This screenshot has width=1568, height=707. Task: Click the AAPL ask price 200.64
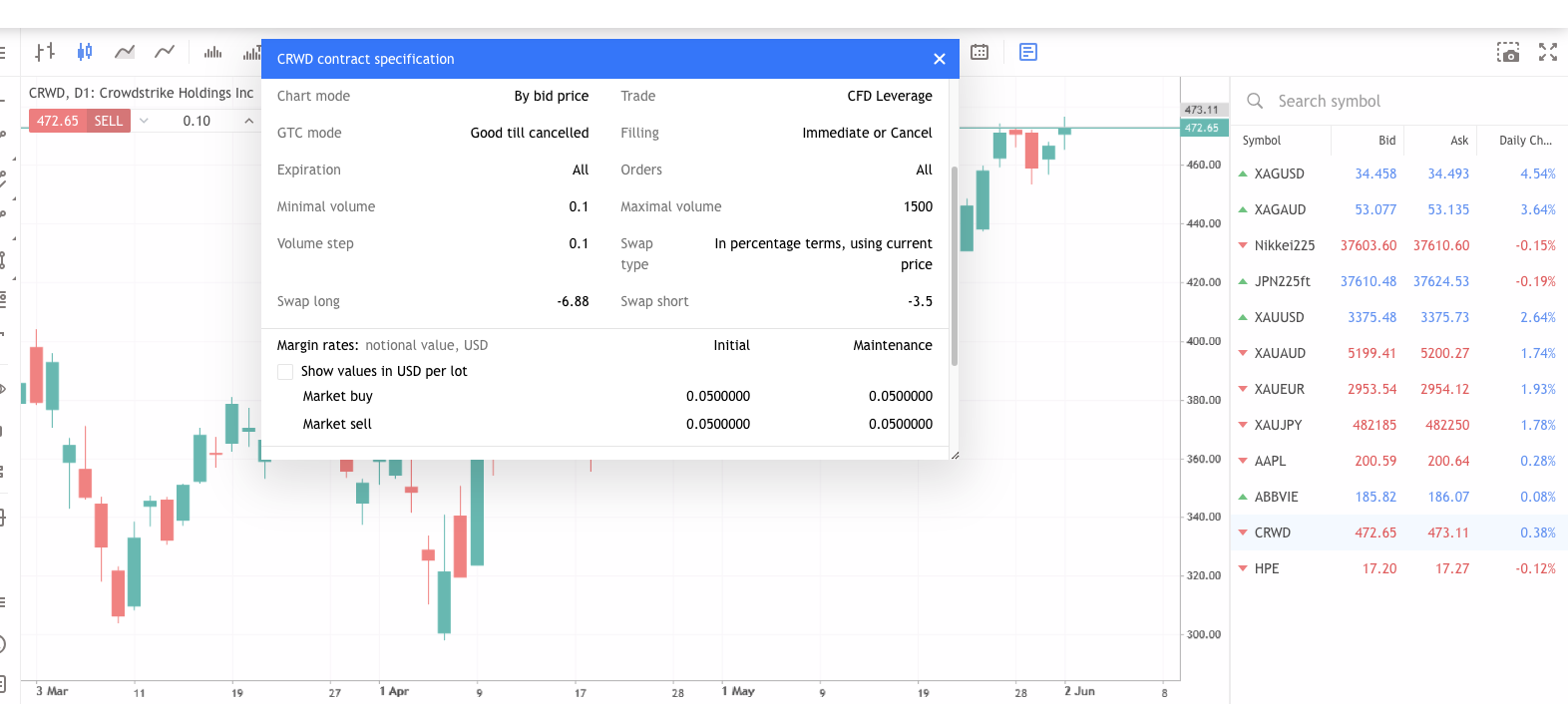point(1448,461)
